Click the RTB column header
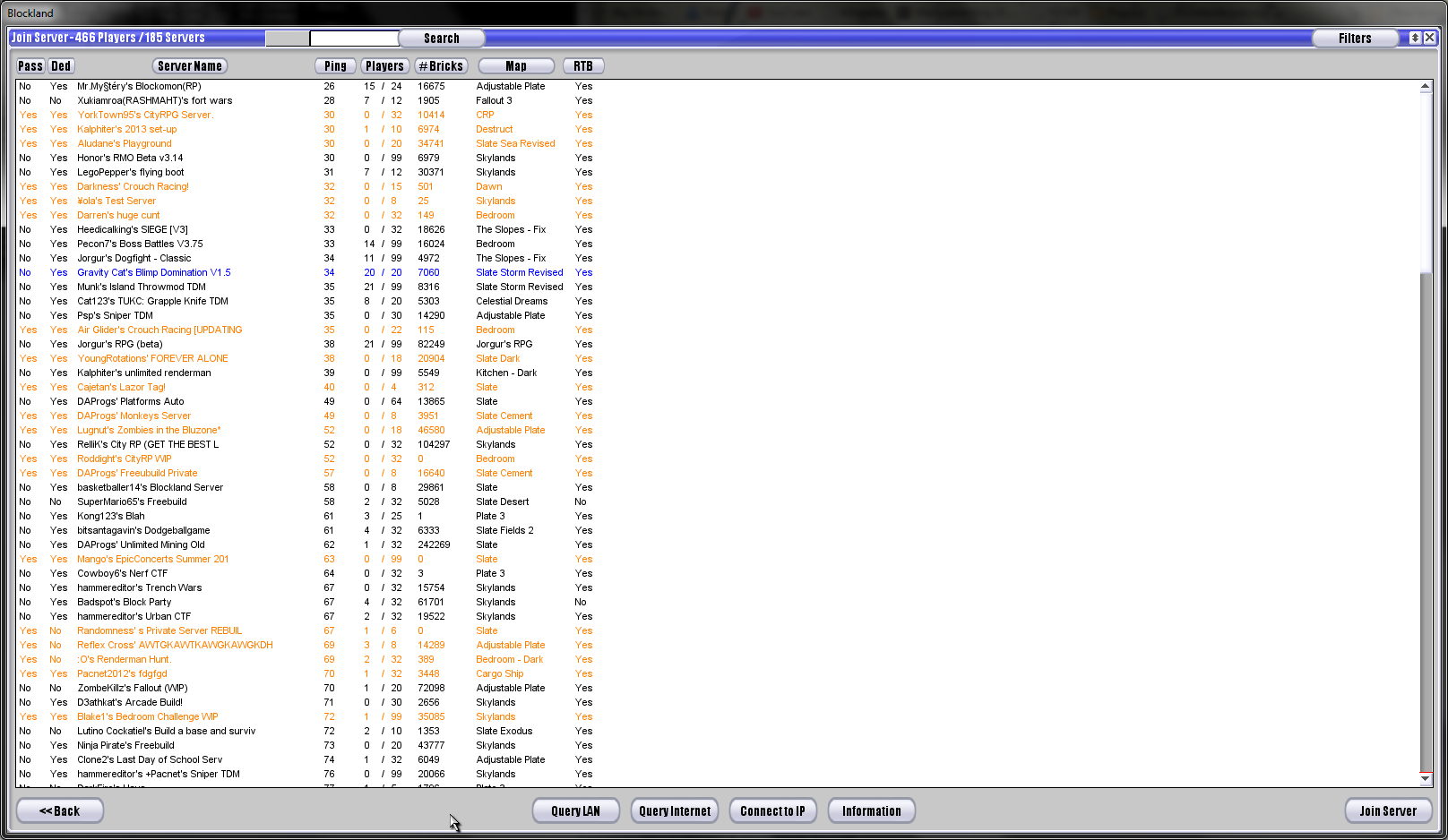The height and width of the screenshot is (840, 1448). [583, 66]
